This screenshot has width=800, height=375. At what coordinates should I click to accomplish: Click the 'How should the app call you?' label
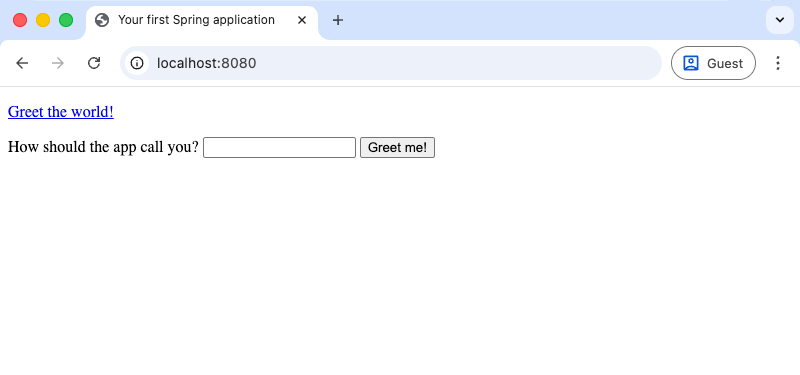coord(103,147)
